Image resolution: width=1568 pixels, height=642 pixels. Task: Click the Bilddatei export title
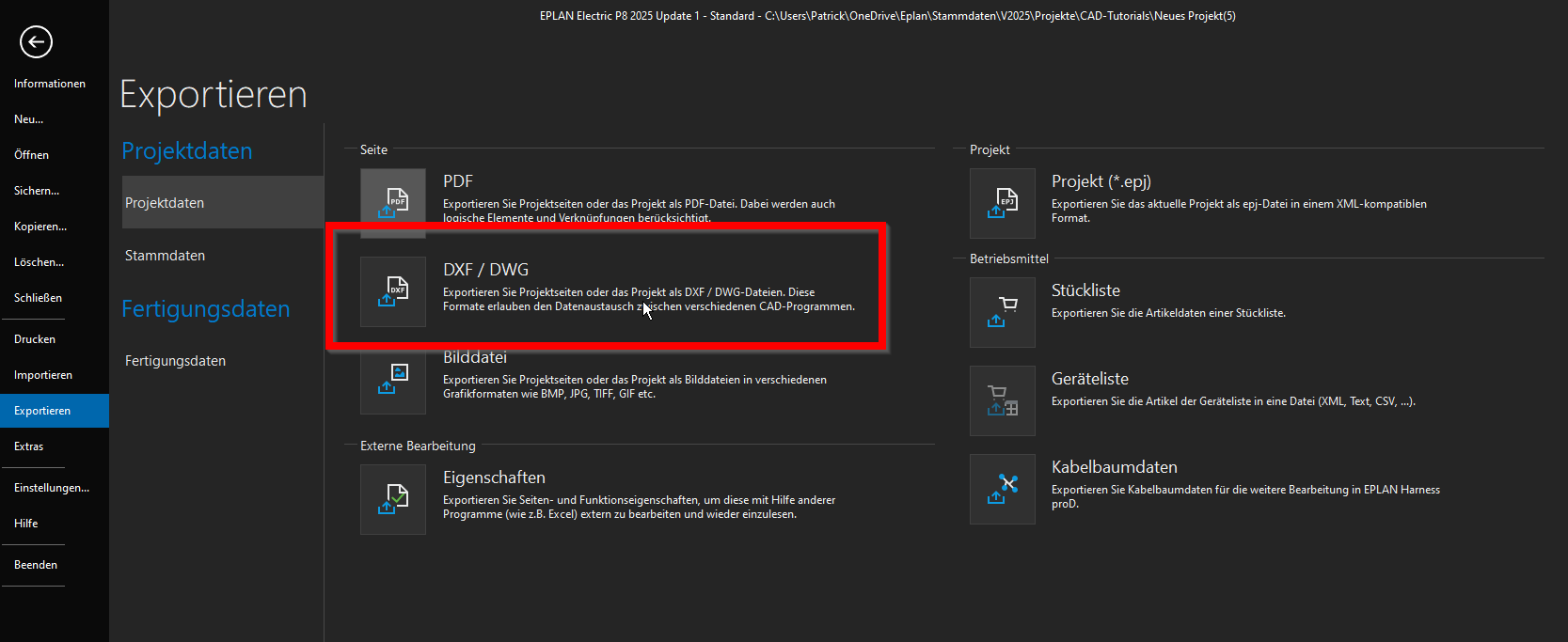point(475,357)
